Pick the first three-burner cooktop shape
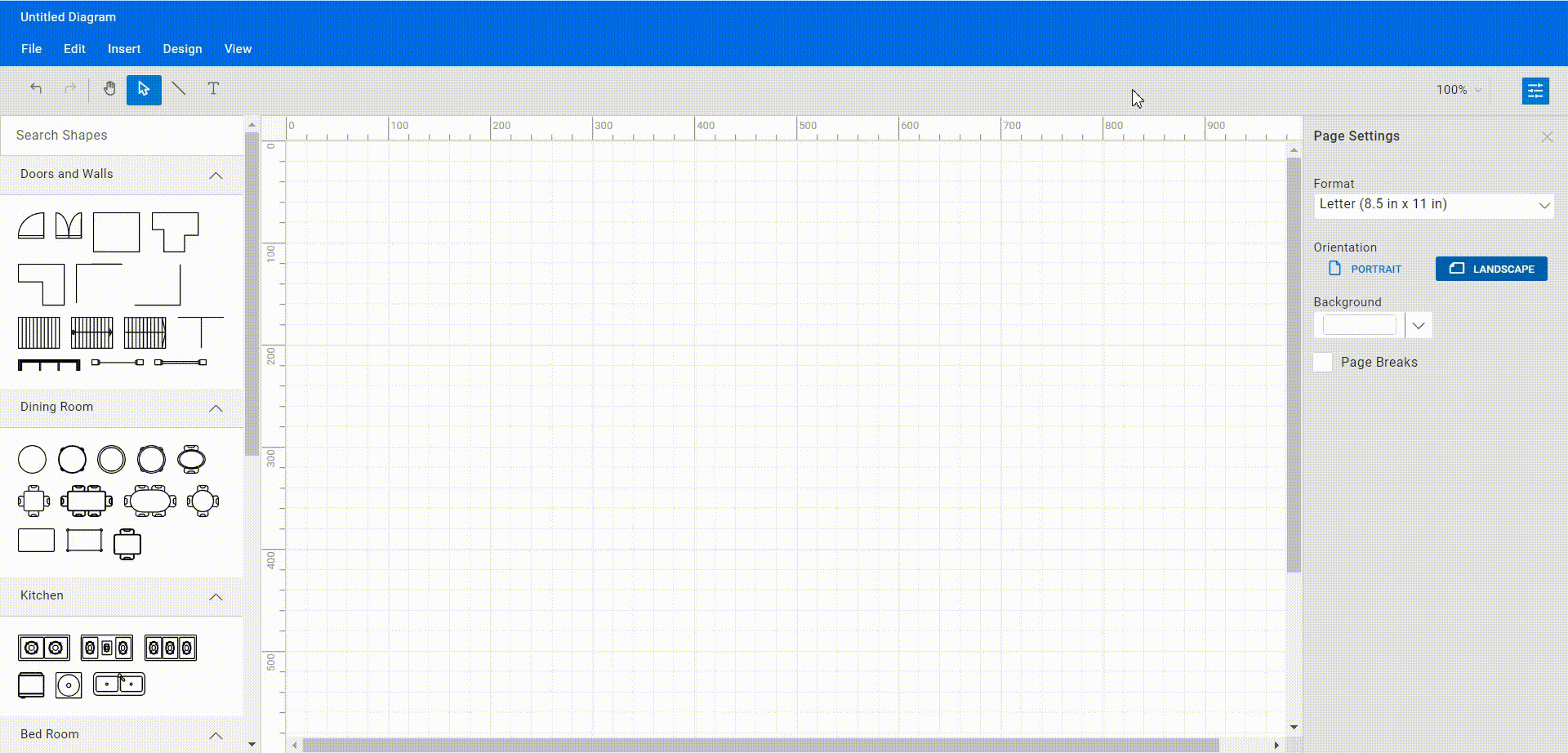This screenshot has height=753, width=1568. (107, 648)
